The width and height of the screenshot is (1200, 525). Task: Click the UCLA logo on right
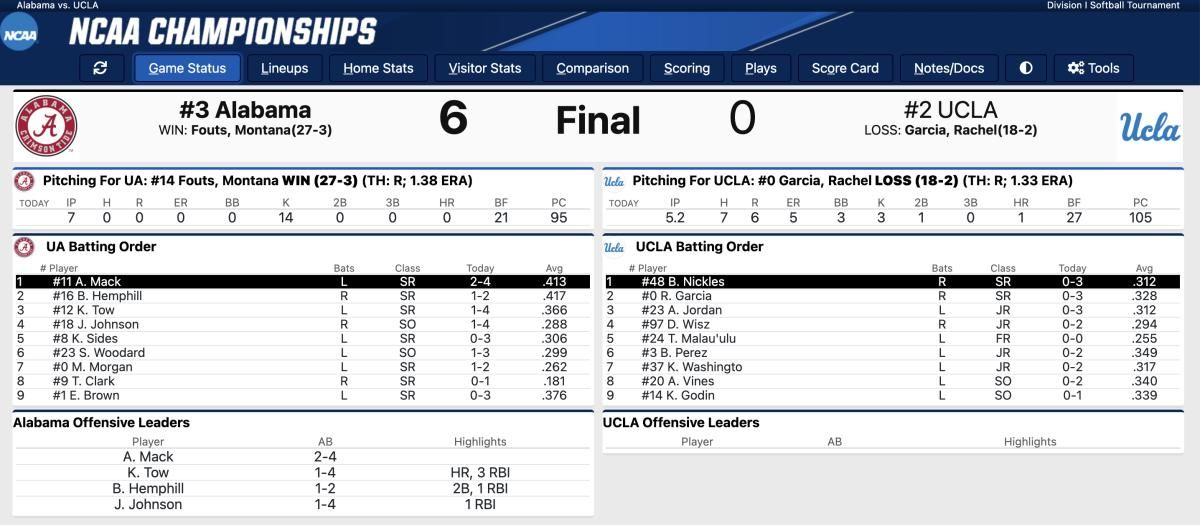pos(1151,127)
